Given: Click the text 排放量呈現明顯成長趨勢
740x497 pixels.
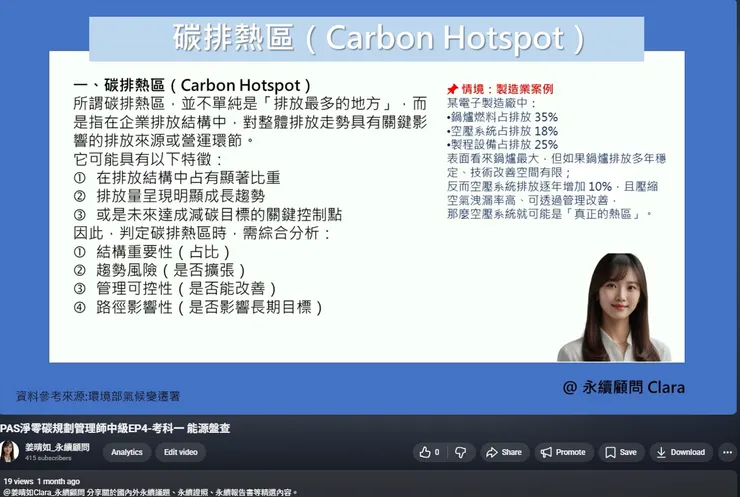Looking at the screenshot, I should (x=180, y=196).
